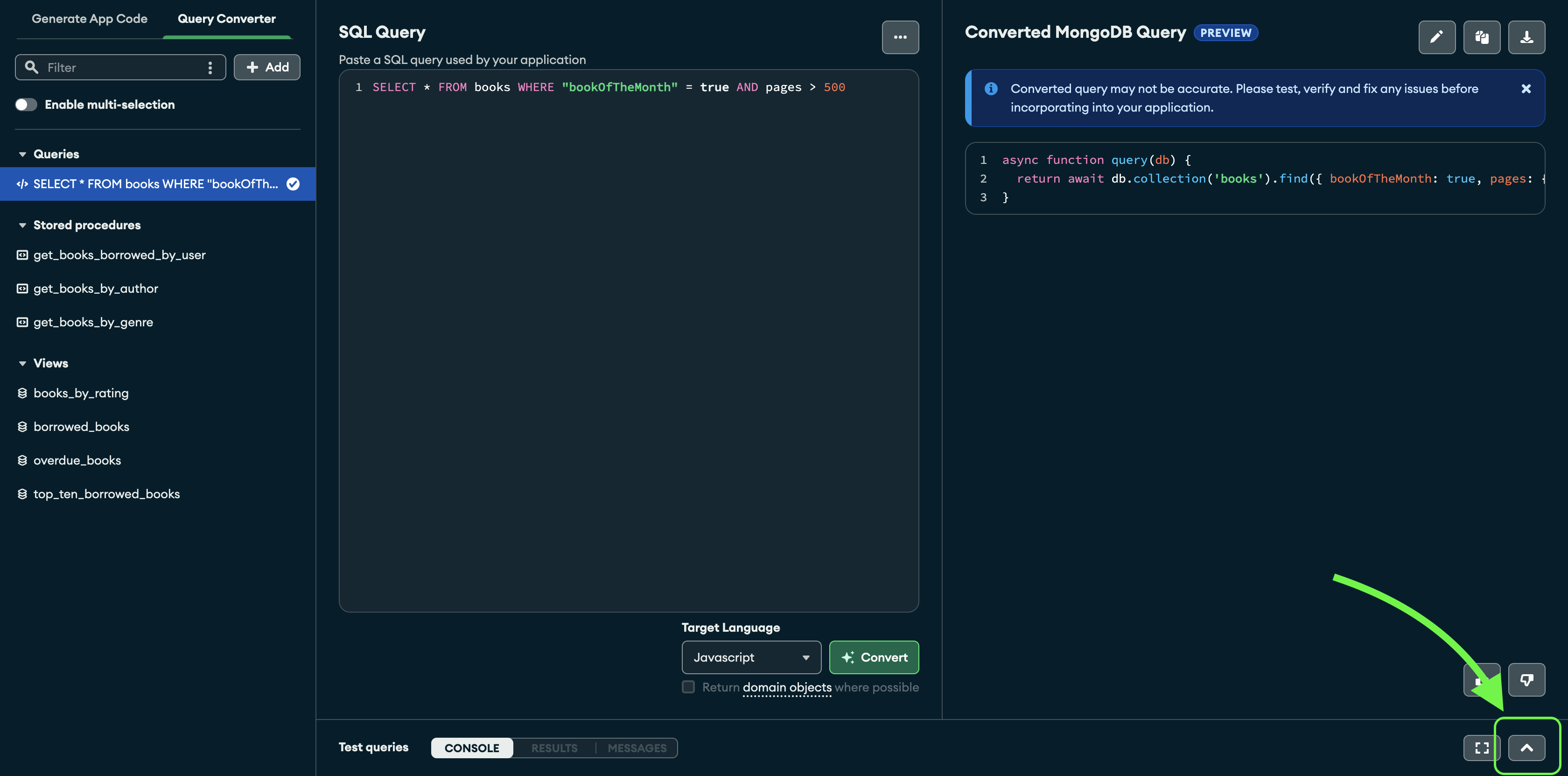Click the ellipsis menu icon in SQL Query panel

(899, 36)
